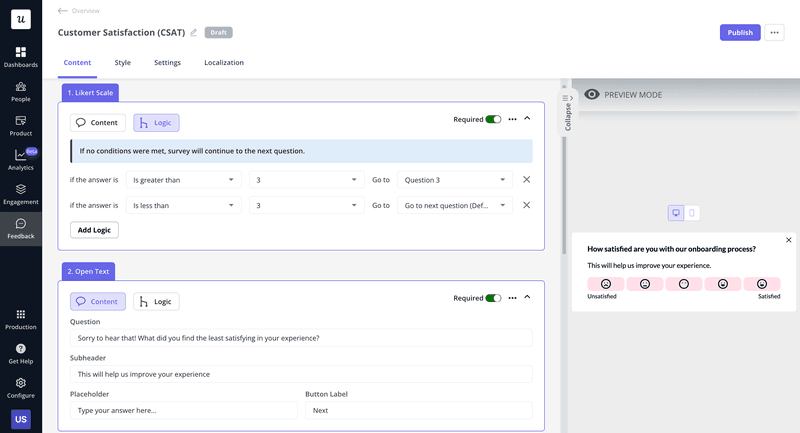The width and height of the screenshot is (800, 433).
Task: Select the happiest smiley face labeled Satisfied
Action: click(762, 284)
